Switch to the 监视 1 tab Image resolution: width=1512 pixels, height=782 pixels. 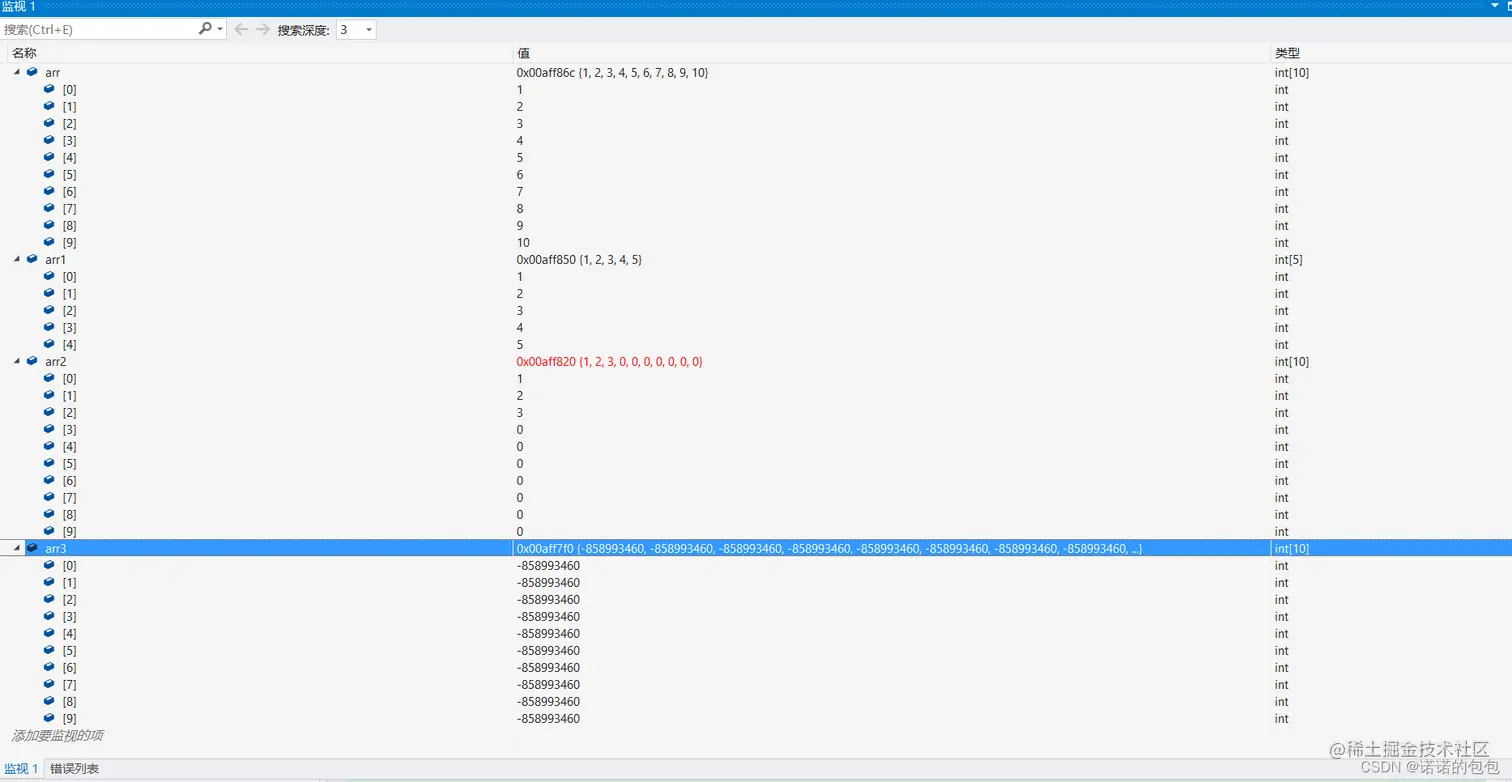[x=21, y=769]
